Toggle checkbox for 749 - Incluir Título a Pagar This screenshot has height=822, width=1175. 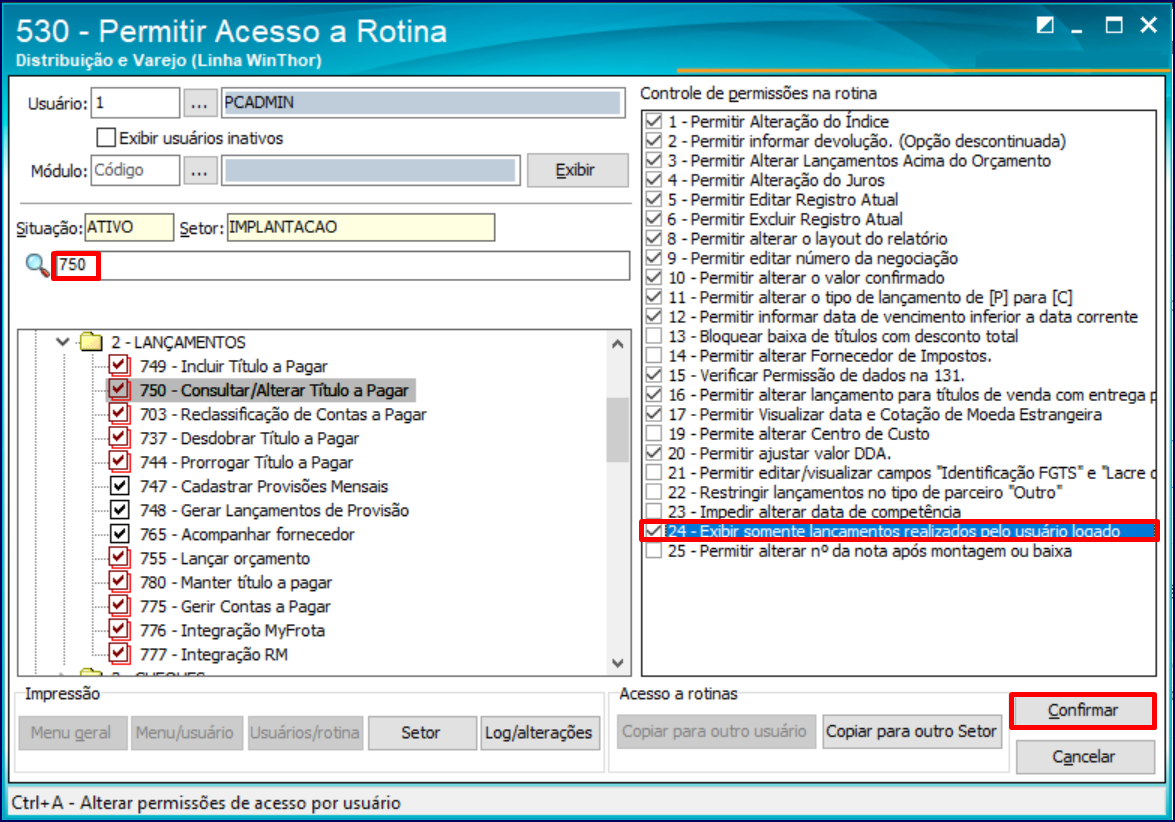(119, 366)
